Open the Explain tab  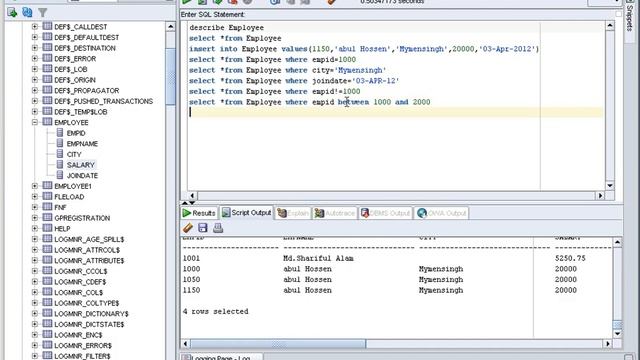[293, 213]
